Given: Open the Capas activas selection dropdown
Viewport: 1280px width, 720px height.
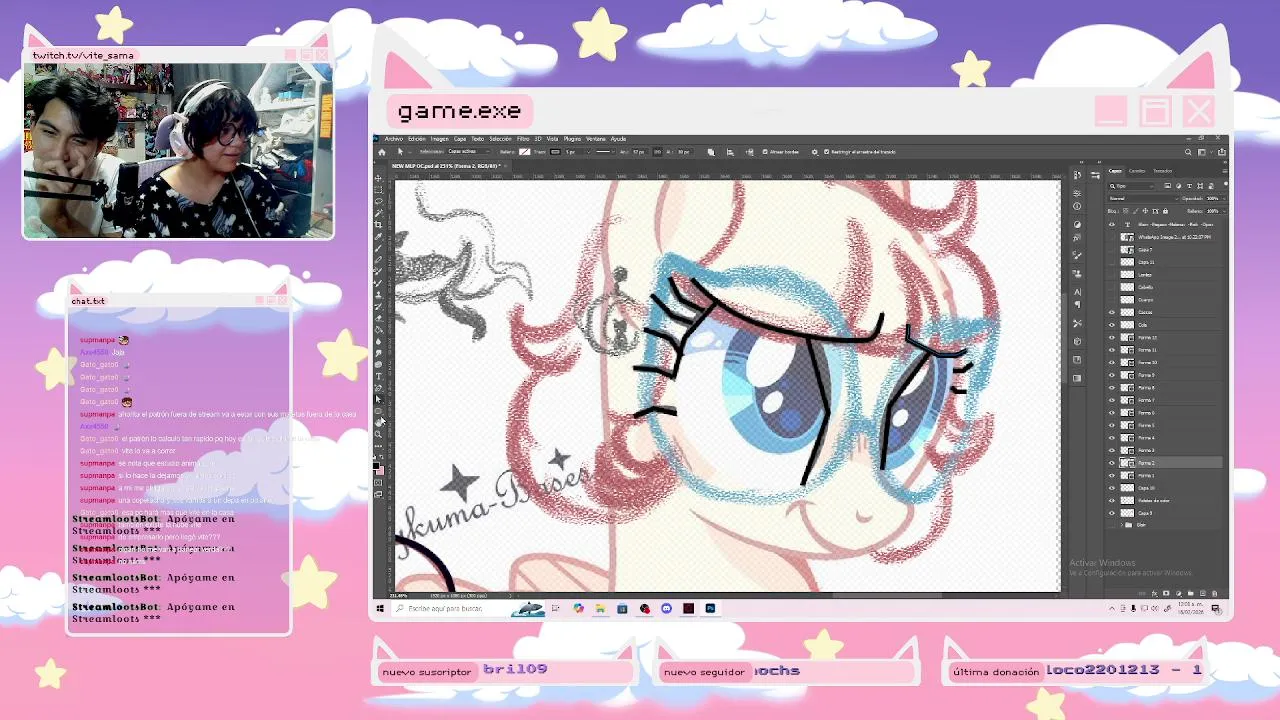Looking at the screenshot, I should point(469,151).
